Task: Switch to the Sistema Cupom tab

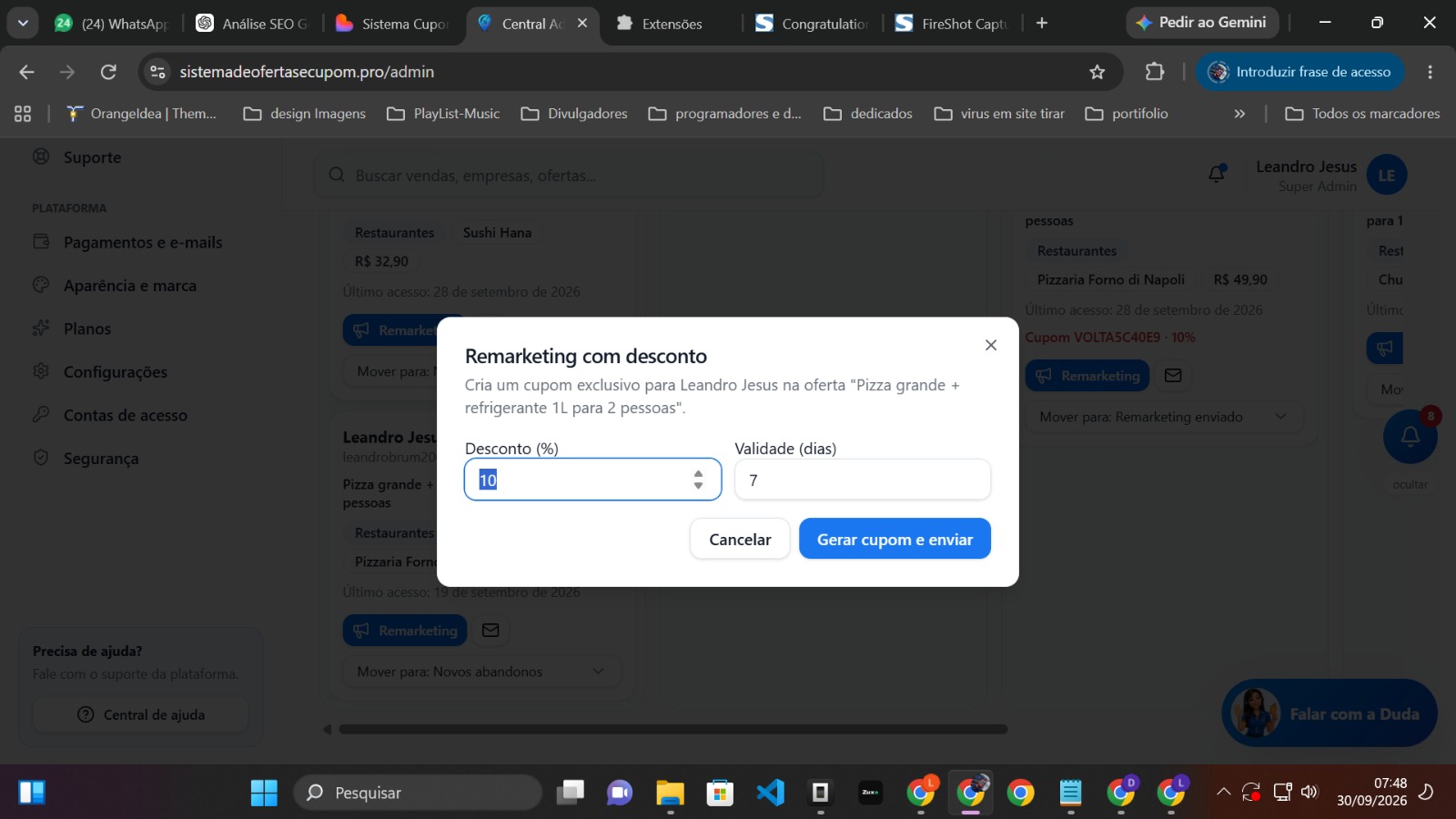Action: 393,24
